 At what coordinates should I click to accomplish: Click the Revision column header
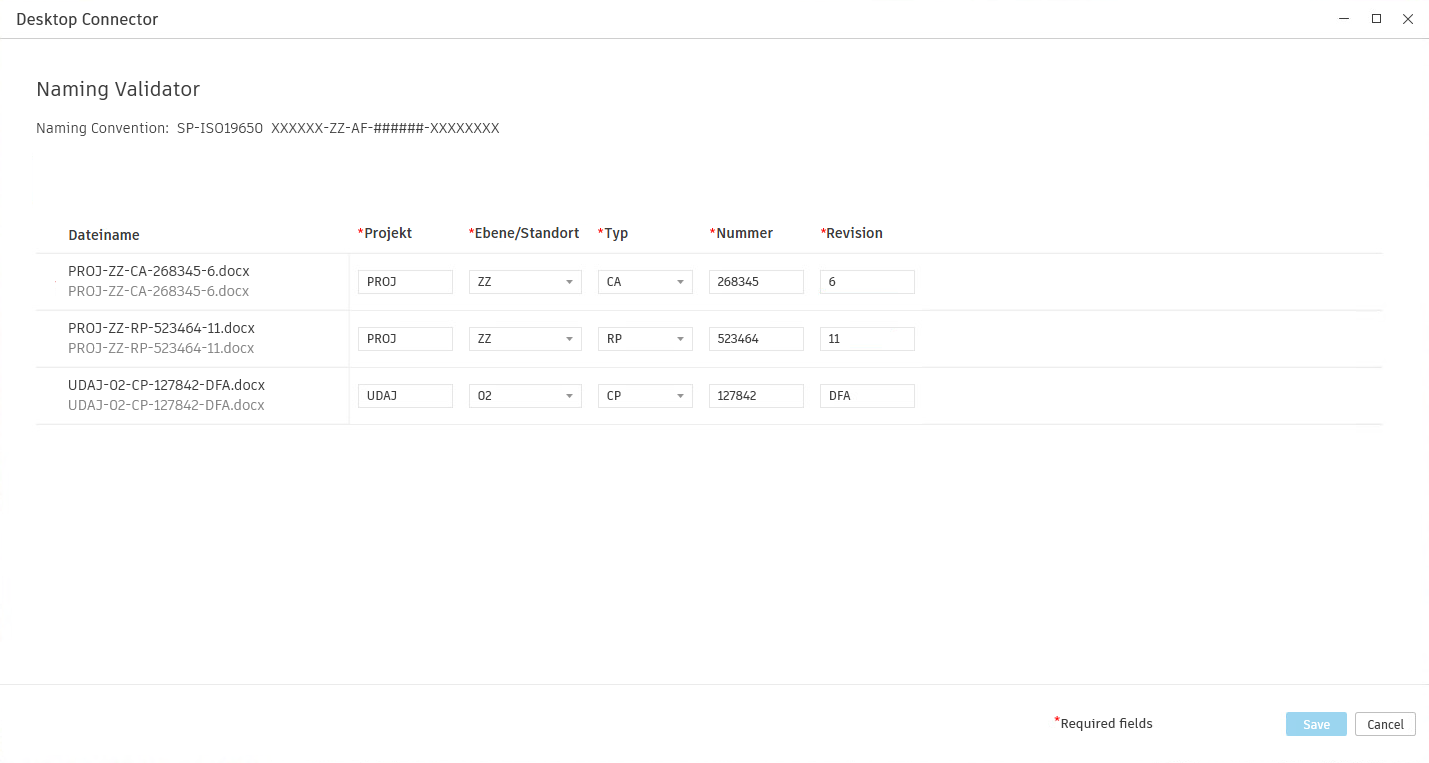(x=852, y=233)
